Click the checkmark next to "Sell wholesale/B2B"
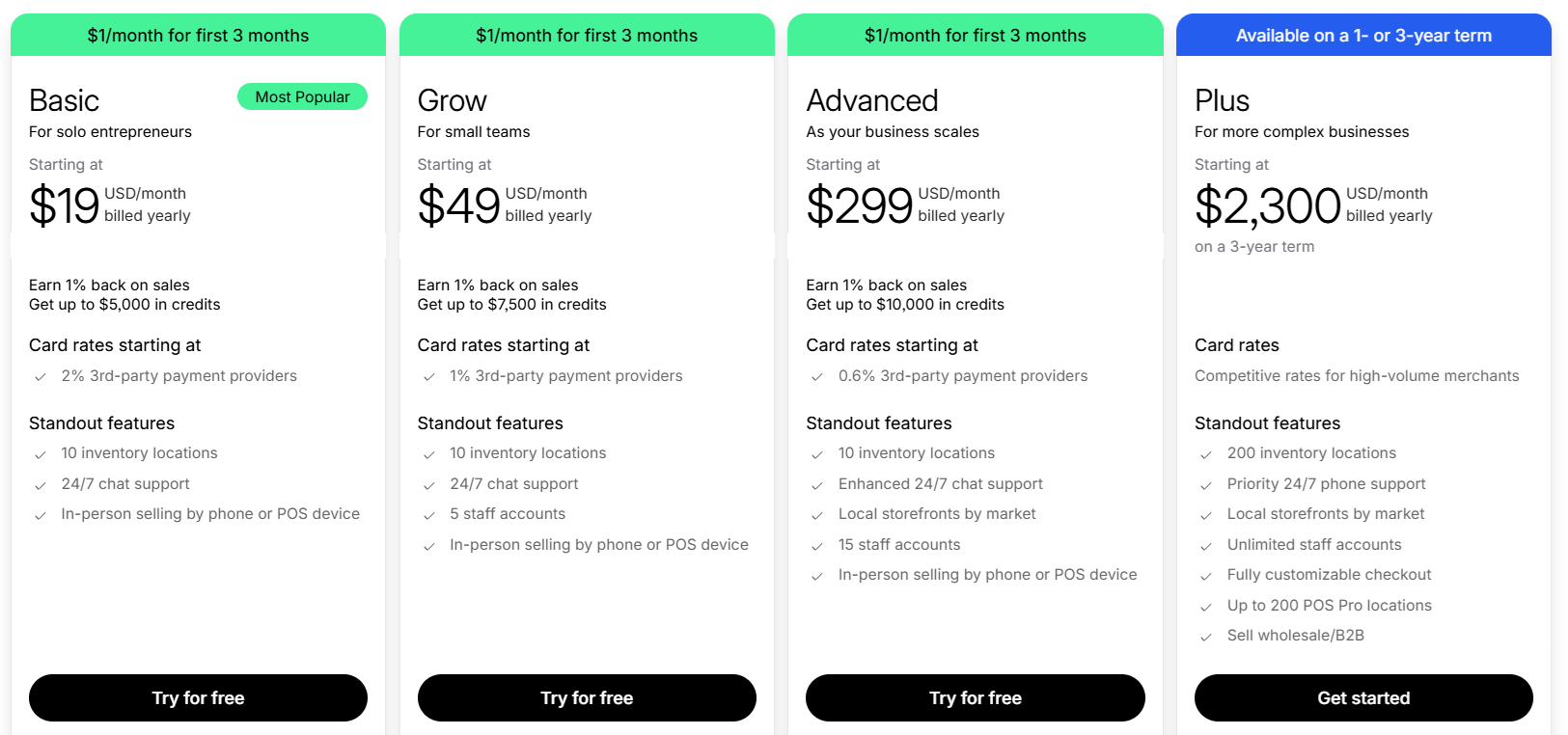The width and height of the screenshot is (1568, 735). tap(1206, 636)
